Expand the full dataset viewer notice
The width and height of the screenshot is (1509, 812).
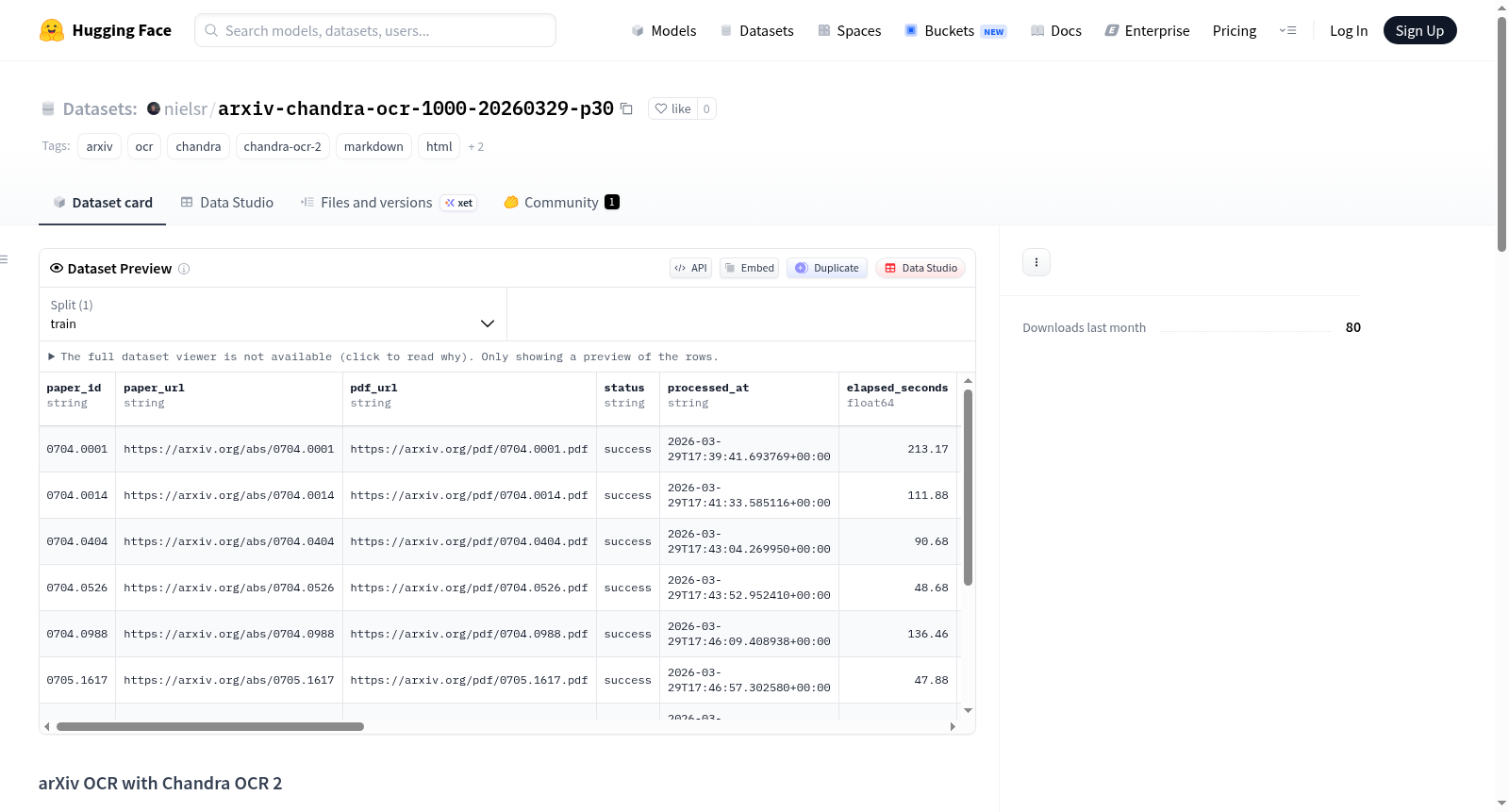pos(383,356)
